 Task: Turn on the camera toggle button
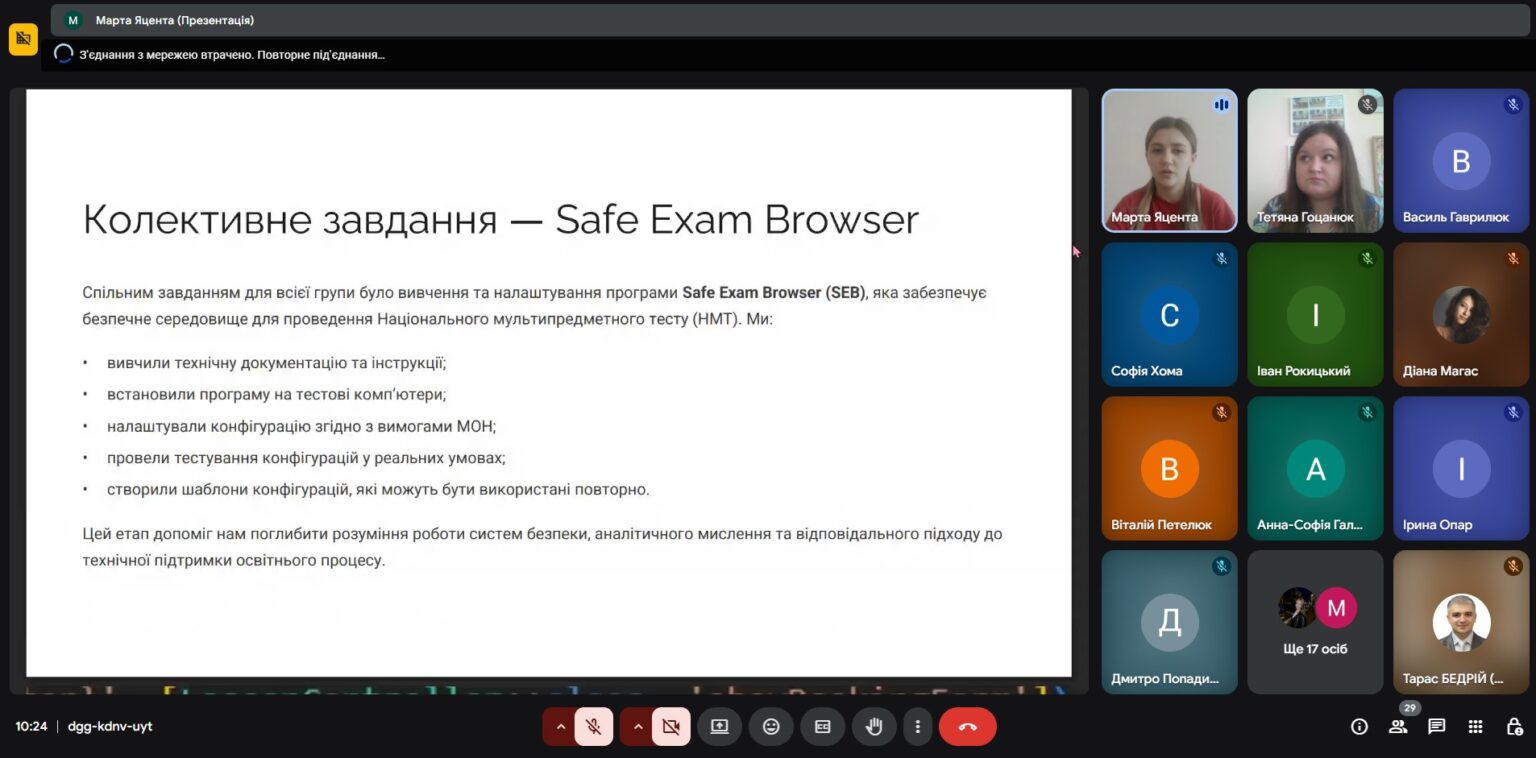point(671,727)
